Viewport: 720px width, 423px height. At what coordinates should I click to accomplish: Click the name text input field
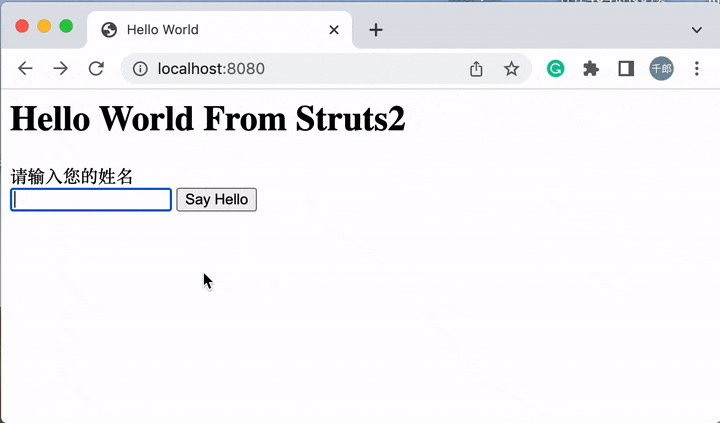point(91,200)
